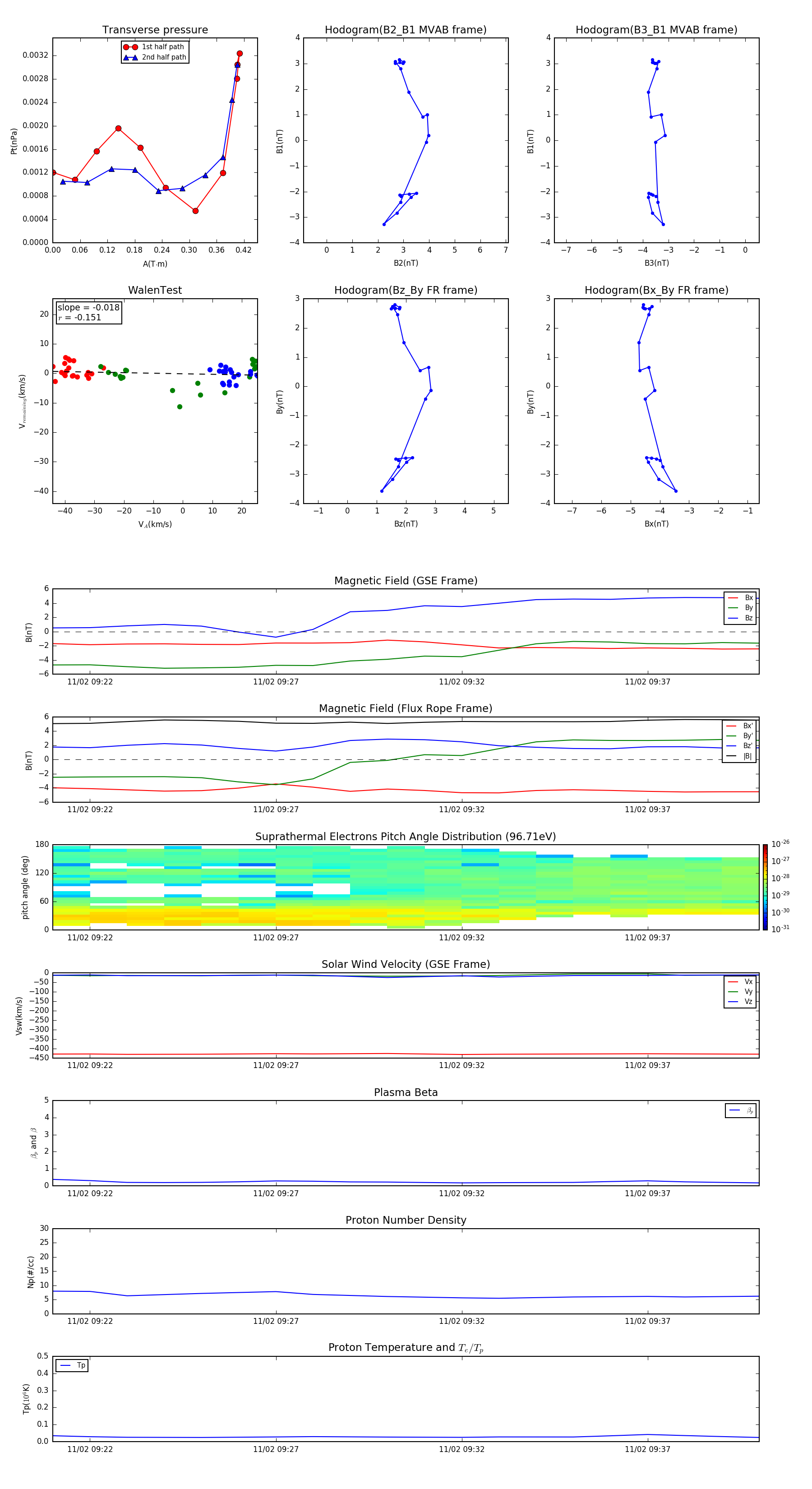The width and height of the screenshot is (812, 1489).
Task: Click the 'Hodogram(Bz_By FR frame)' title
Action: [x=406, y=290]
